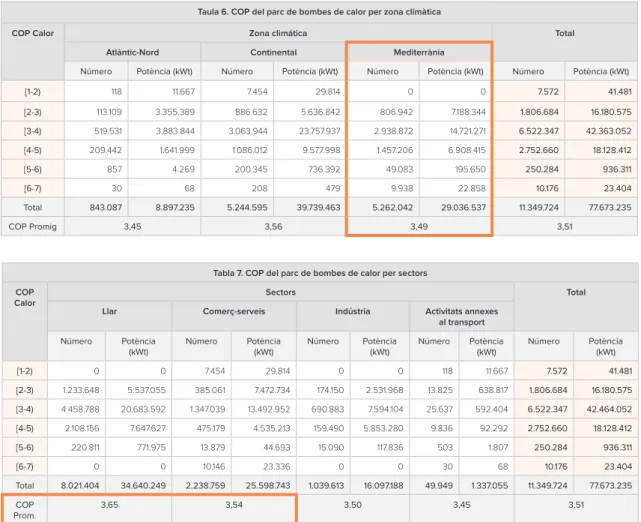Click total cell value 42.363.052
Viewport: 641px width, 522px height.
tap(609, 131)
